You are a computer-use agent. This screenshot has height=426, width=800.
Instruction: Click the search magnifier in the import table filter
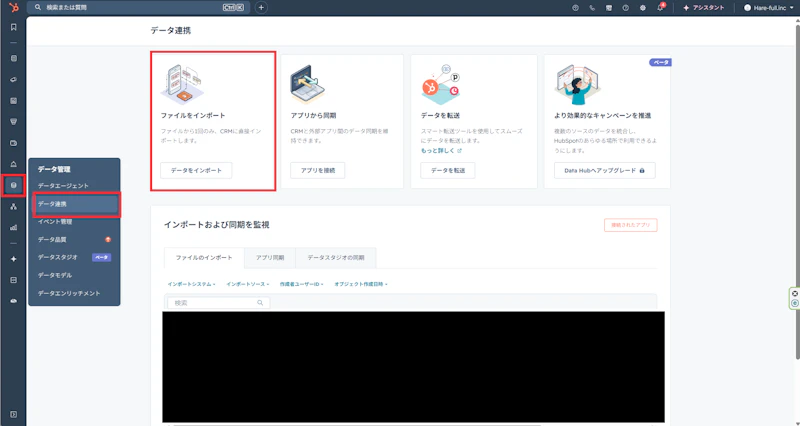click(x=260, y=303)
